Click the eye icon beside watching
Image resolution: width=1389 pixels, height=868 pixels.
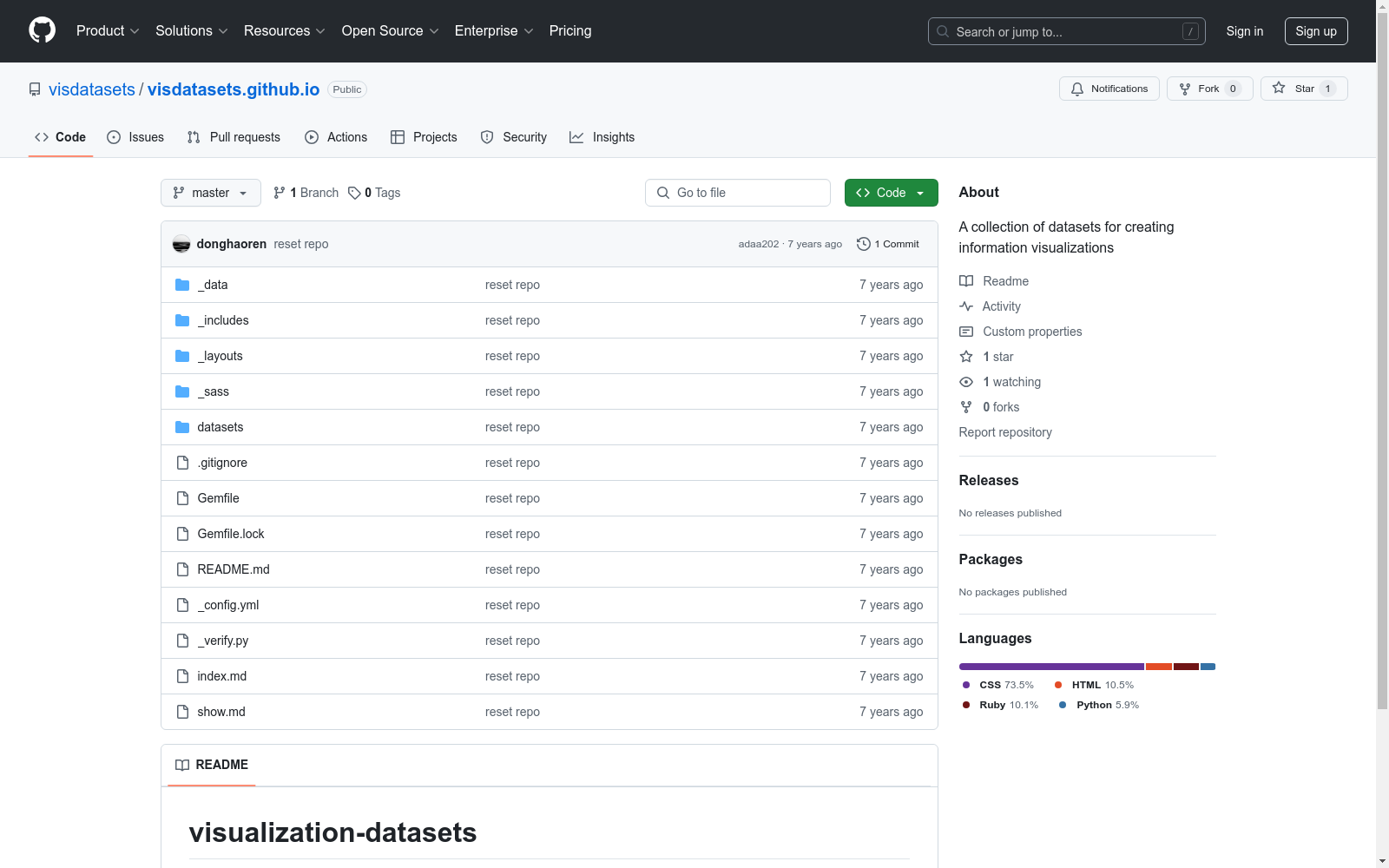click(966, 382)
